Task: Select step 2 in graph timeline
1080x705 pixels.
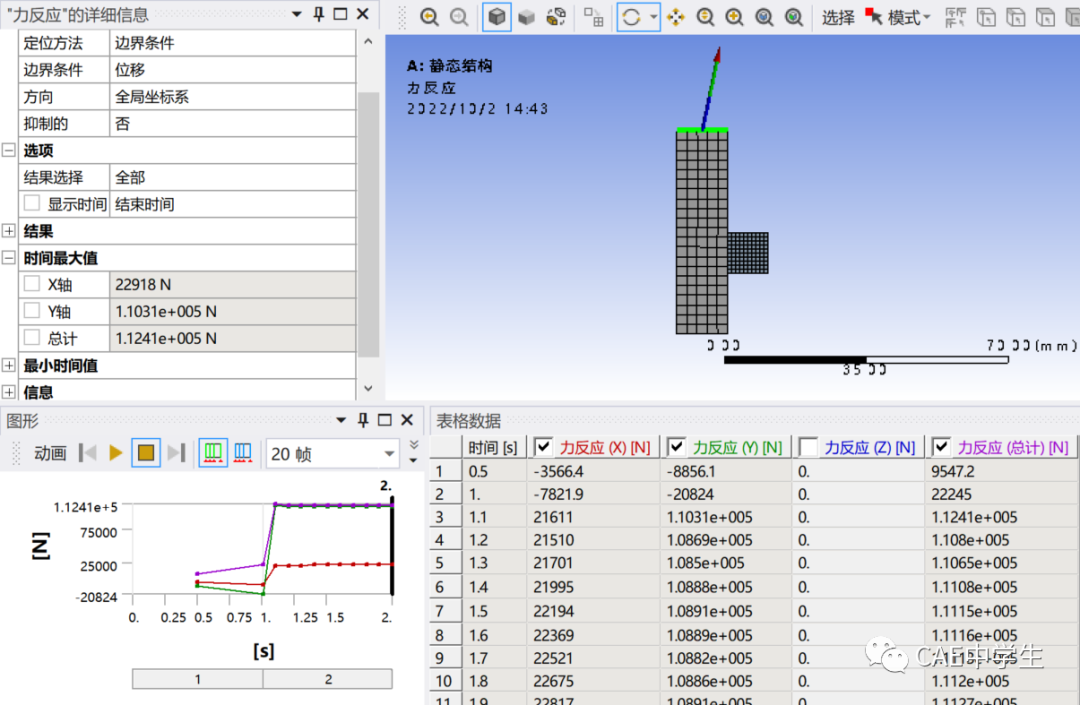Action: pos(328,679)
